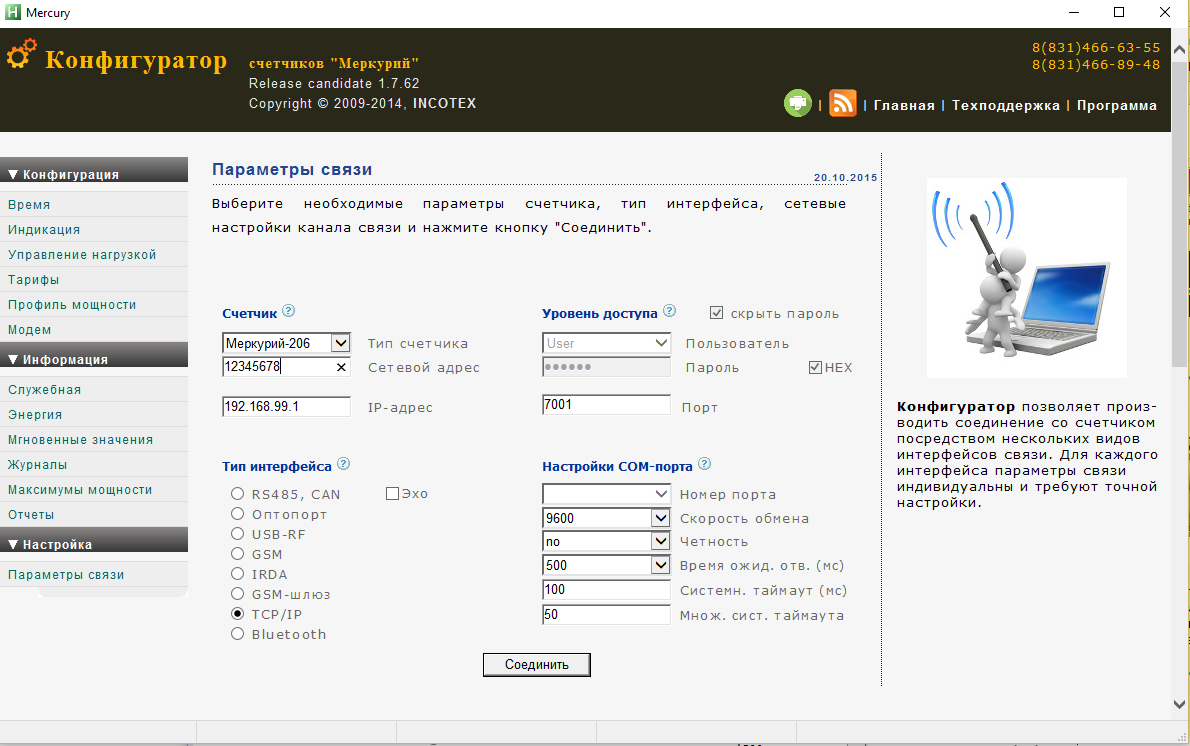
Task: Click the IP address field 192.168.99.1
Action: (286, 407)
